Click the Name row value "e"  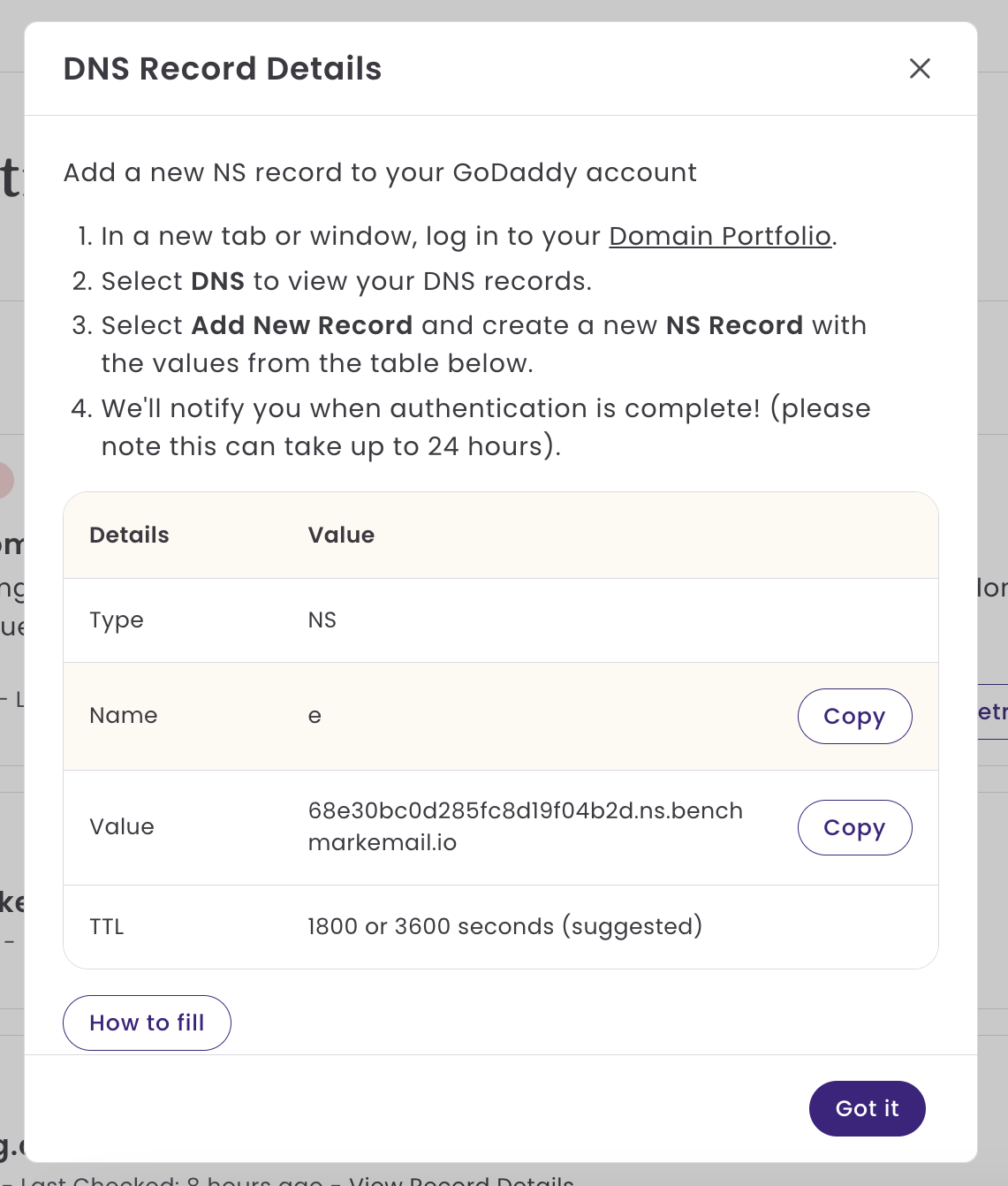click(315, 716)
